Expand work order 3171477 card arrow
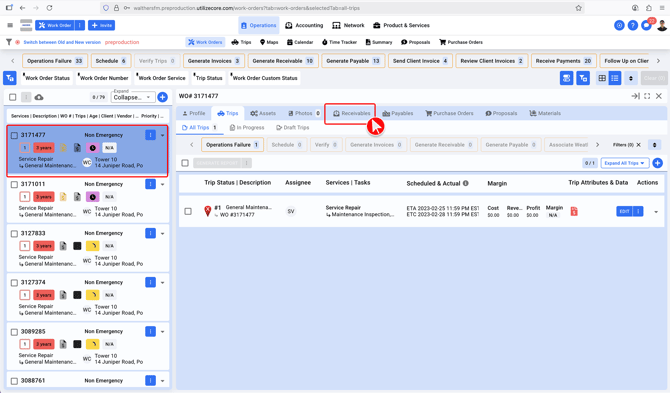Viewport: 670px width, 393px height. [x=162, y=135]
